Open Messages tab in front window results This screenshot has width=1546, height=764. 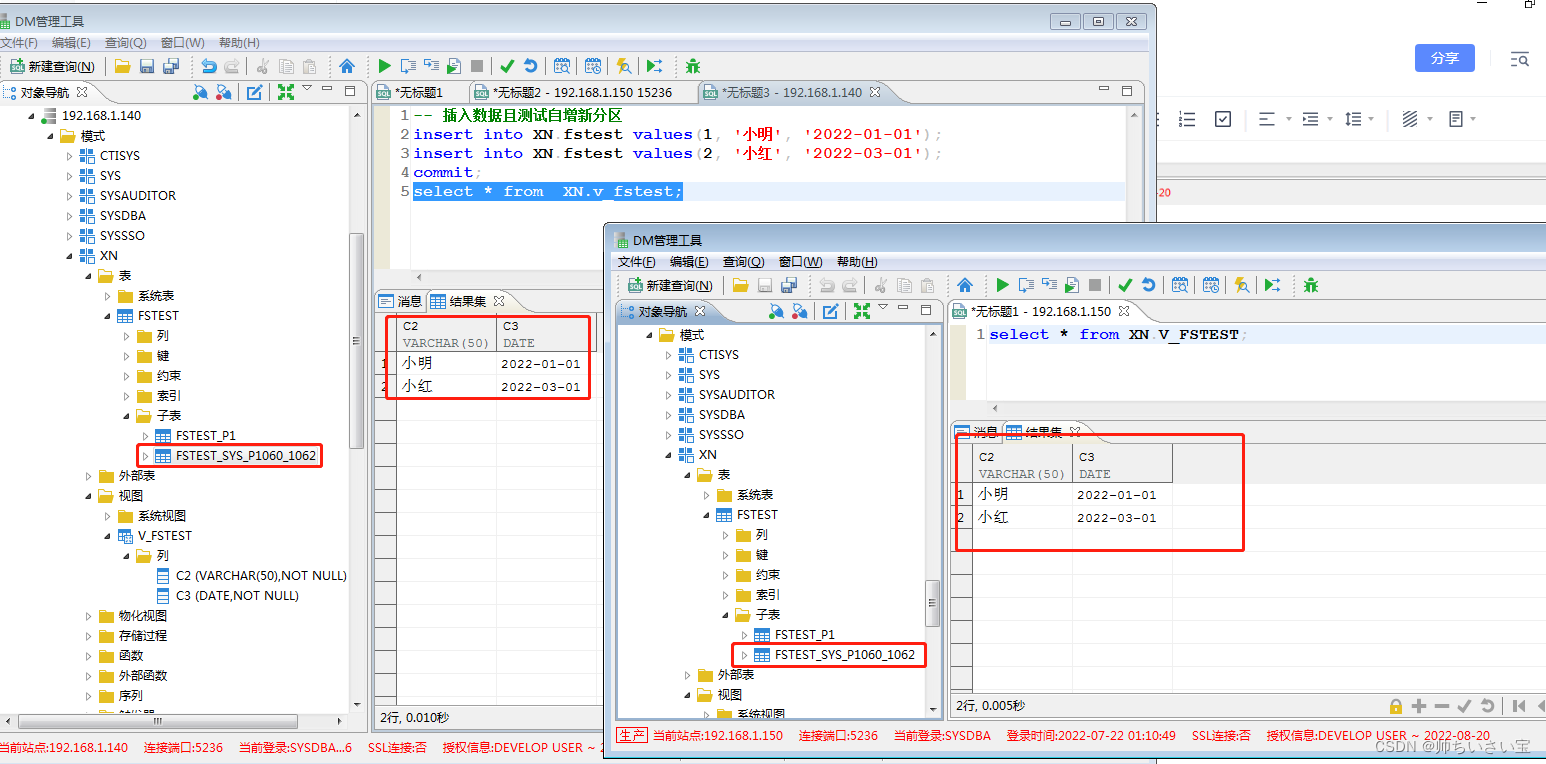[976, 432]
